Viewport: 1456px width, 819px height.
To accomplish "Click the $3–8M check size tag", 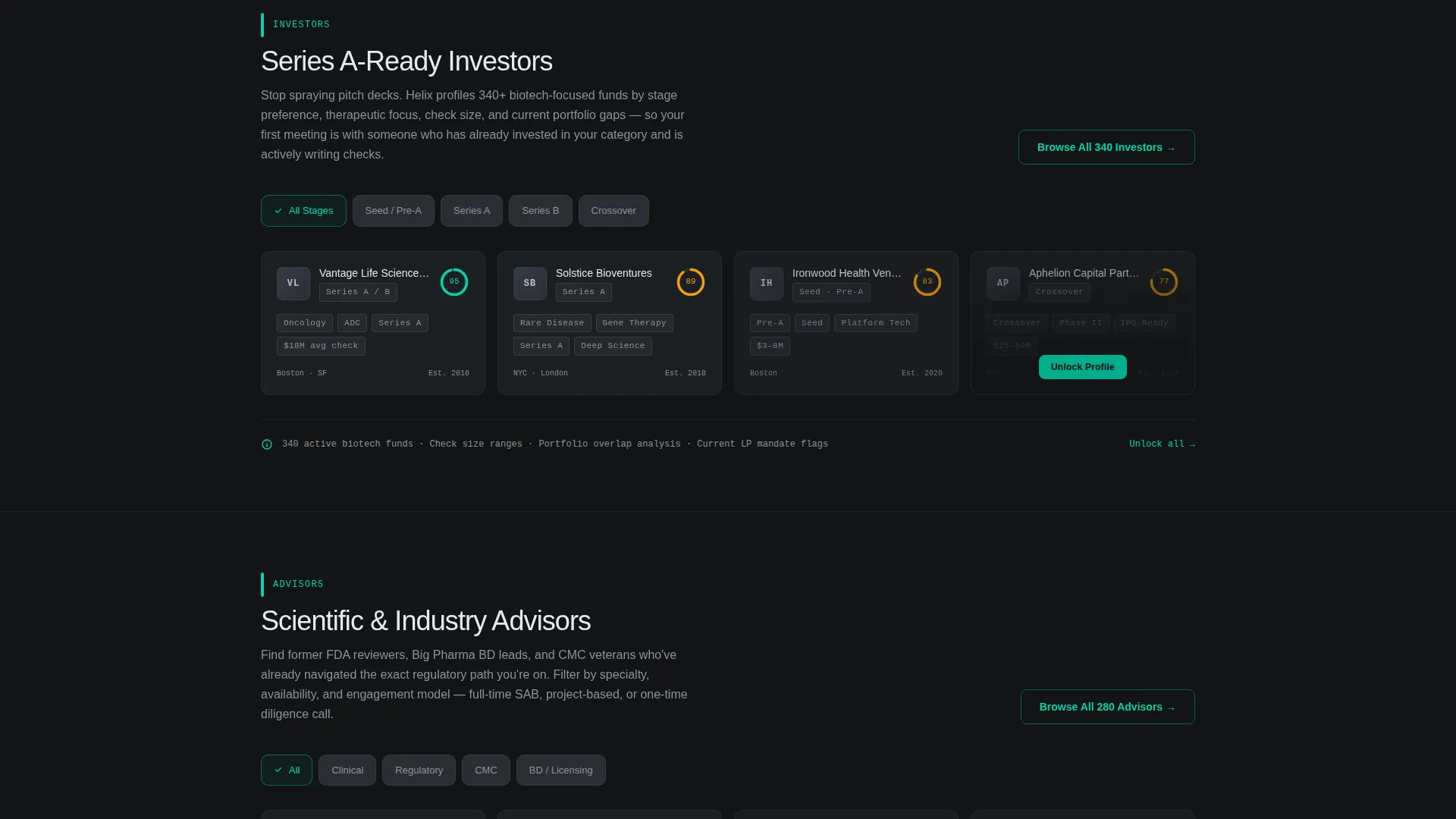I will (x=770, y=346).
